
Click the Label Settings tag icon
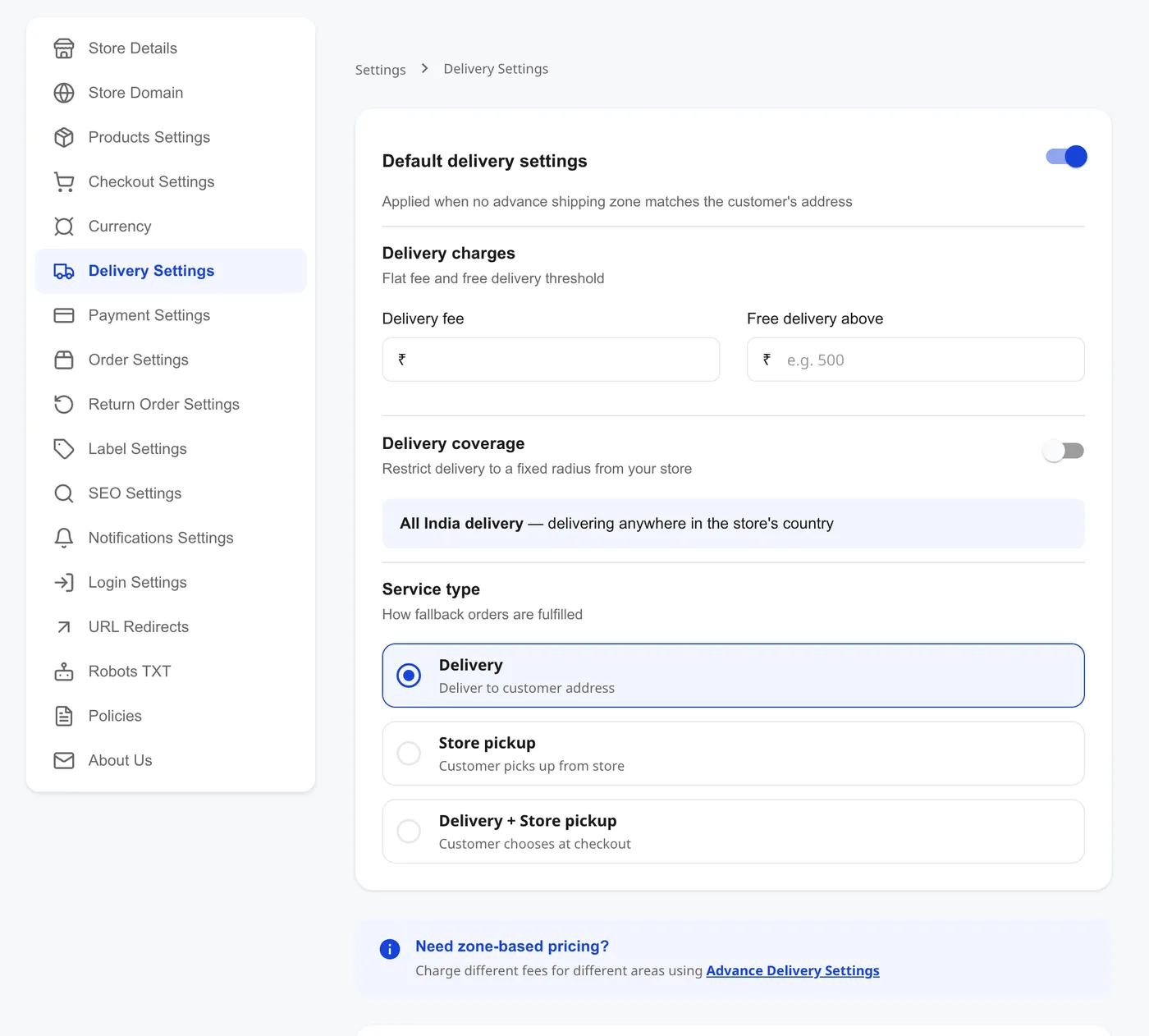pos(64,448)
